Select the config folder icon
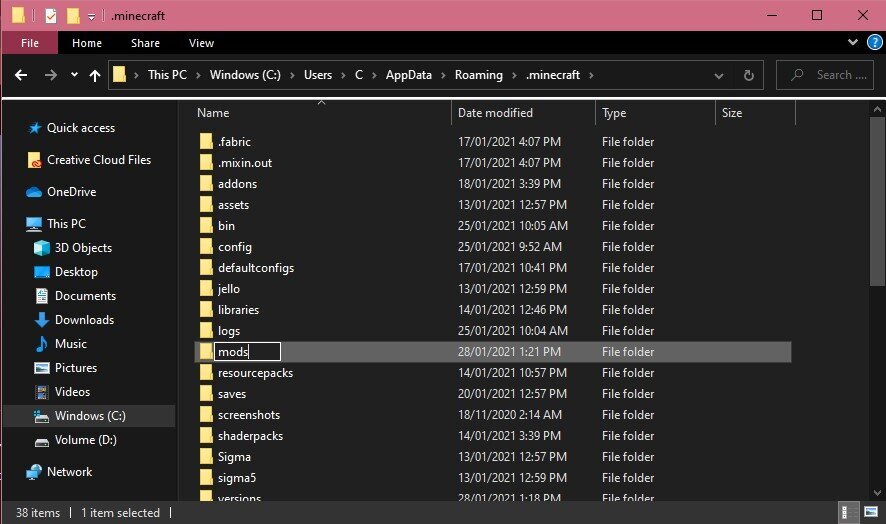886x524 pixels. (x=206, y=246)
